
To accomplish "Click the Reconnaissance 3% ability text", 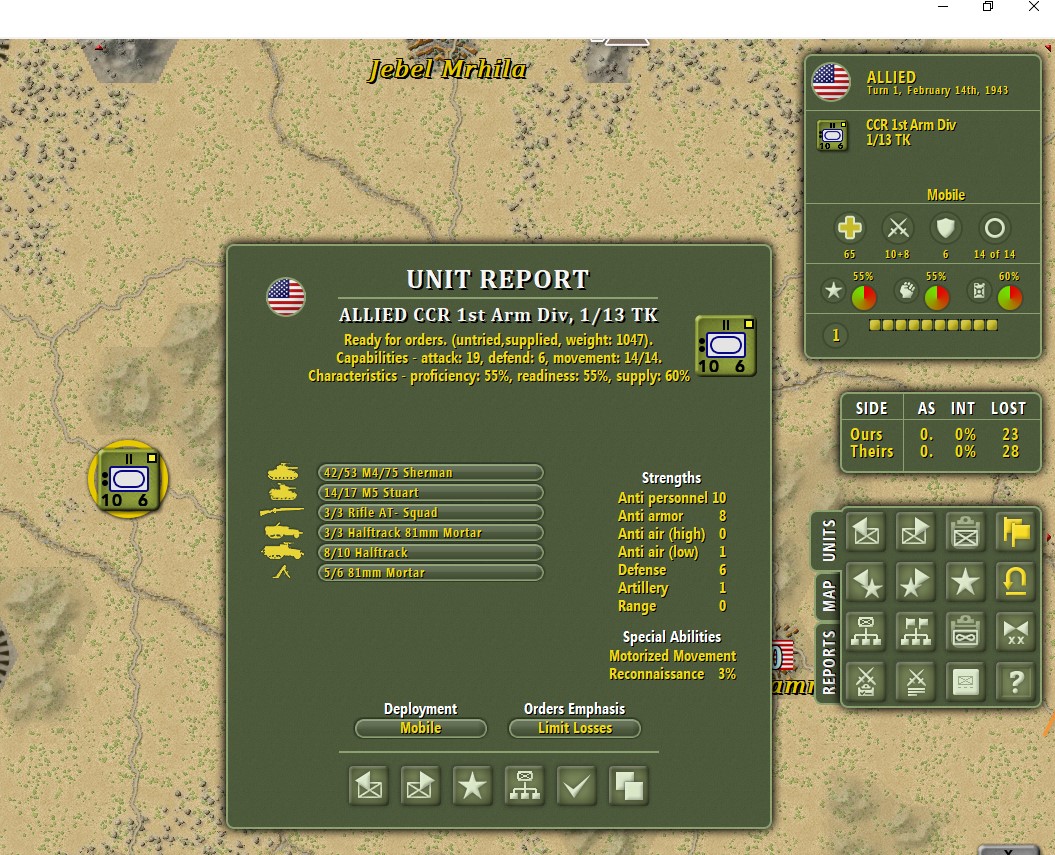I will (672, 674).
